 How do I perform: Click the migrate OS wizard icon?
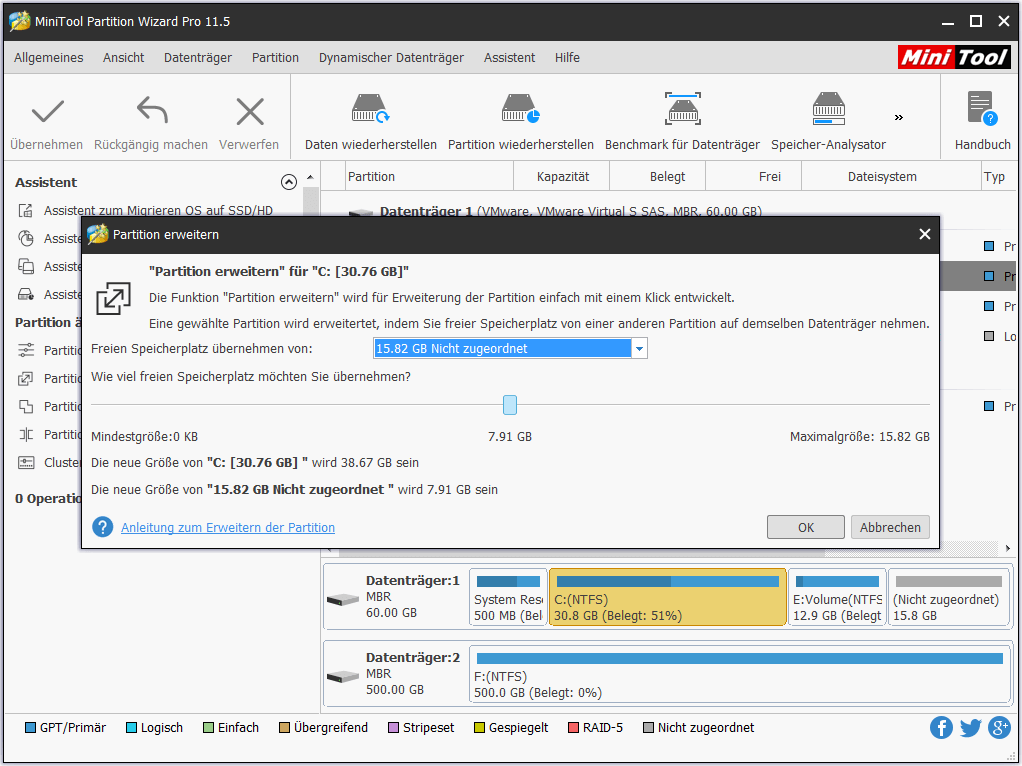coord(25,211)
